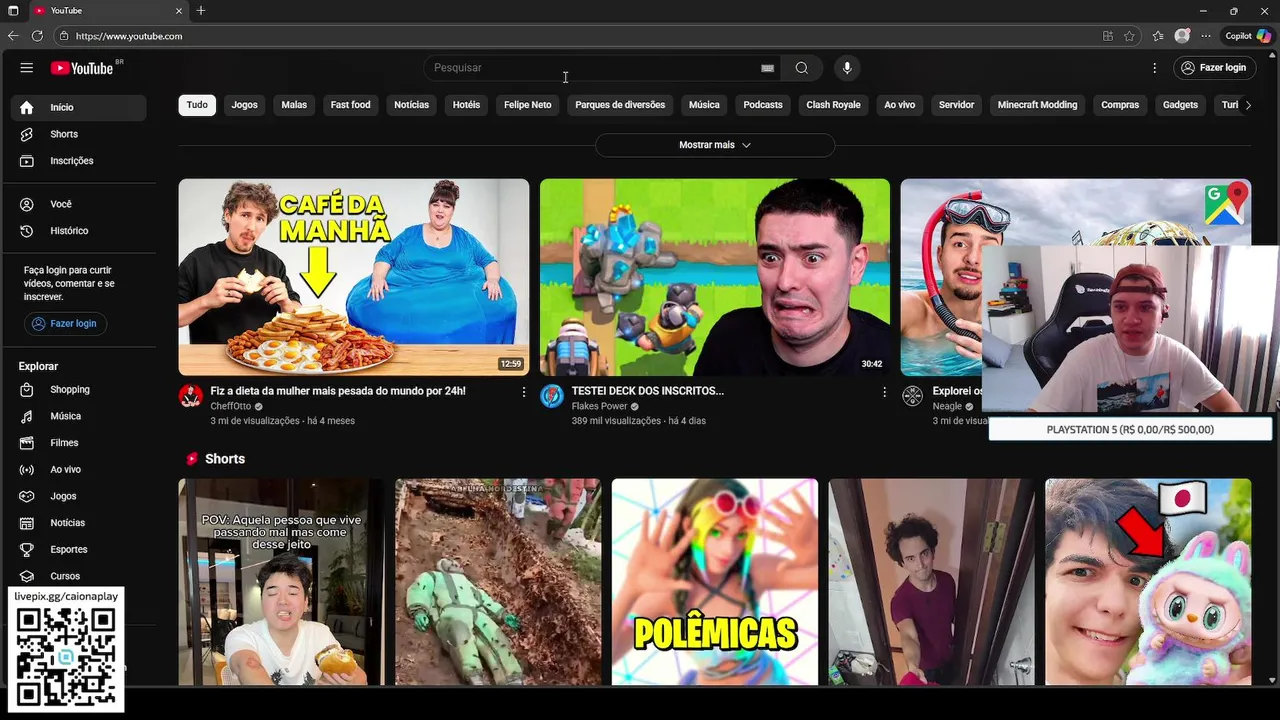
Task: Open Música in Explorar sidebar section
Action: pos(78,416)
